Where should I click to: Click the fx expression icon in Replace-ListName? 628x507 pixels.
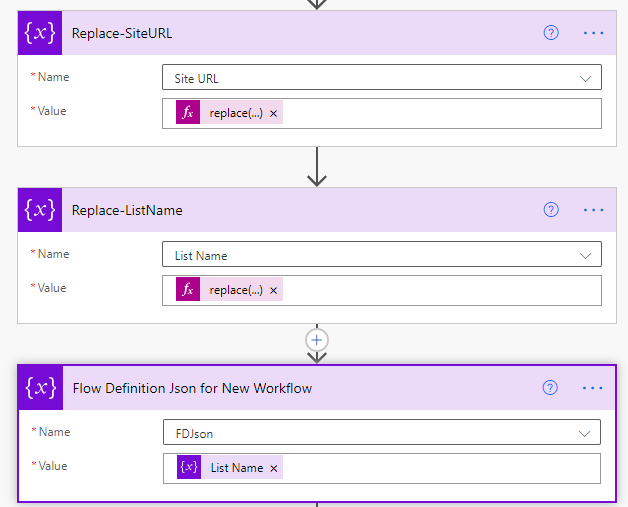click(188, 290)
